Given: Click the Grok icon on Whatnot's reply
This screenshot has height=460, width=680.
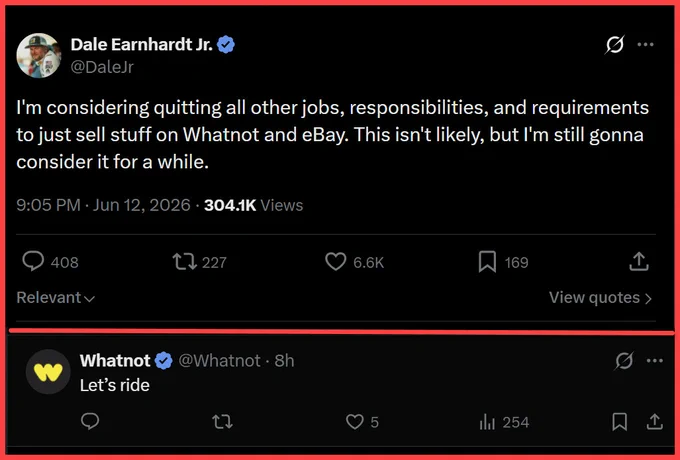Looking at the screenshot, I should pos(624,361).
